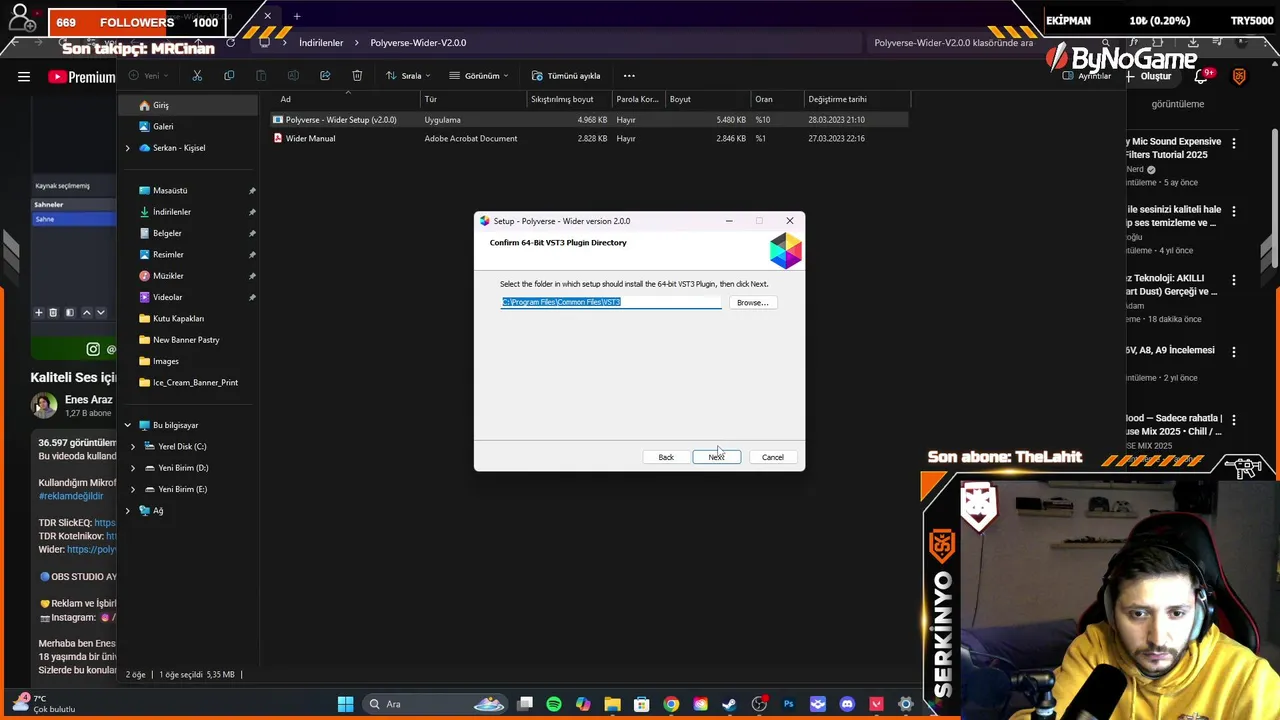Select Polyverse - Wider Setup (v2.0.0) file
The height and width of the screenshot is (720, 1280).
pyautogui.click(x=590, y=120)
